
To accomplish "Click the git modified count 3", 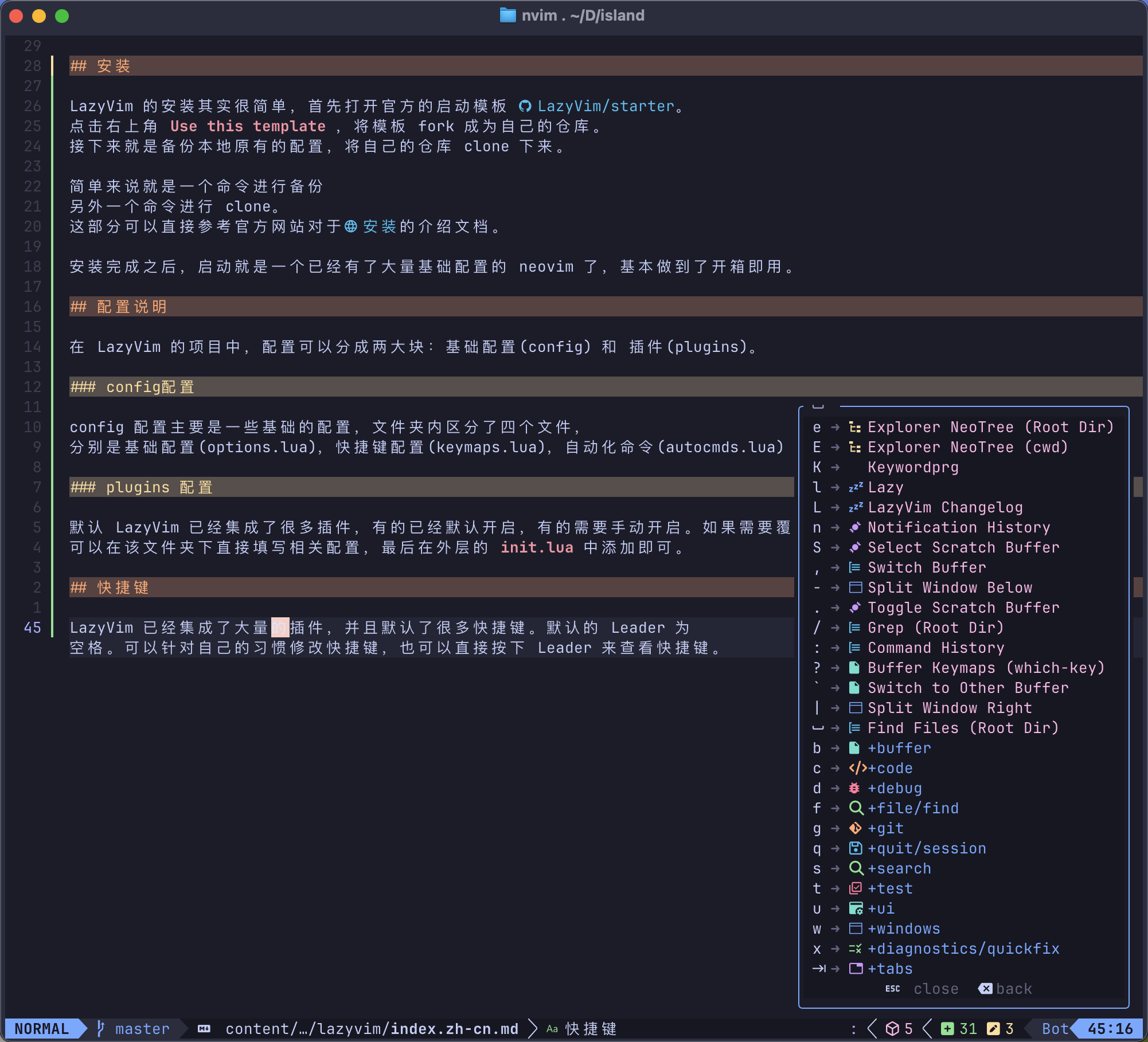I will [x=1001, y=1029].
